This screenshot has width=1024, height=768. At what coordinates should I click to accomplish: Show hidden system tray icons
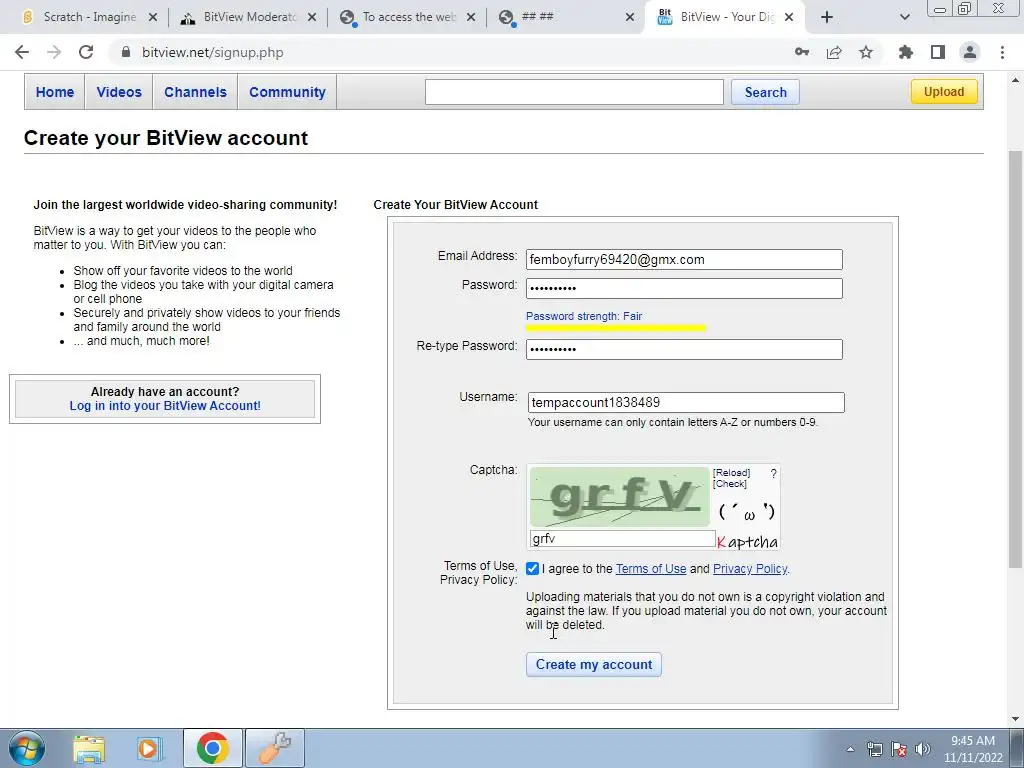pos(850,749)
